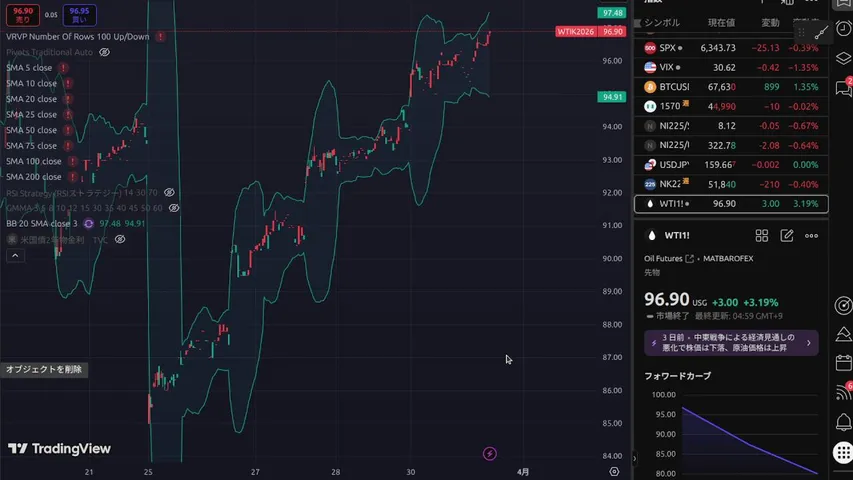Image resolution: width=853 pixels, height=480 pixels.
Task: Sort watchlist by 現在値 column header
Action: [x=721, y=22]
